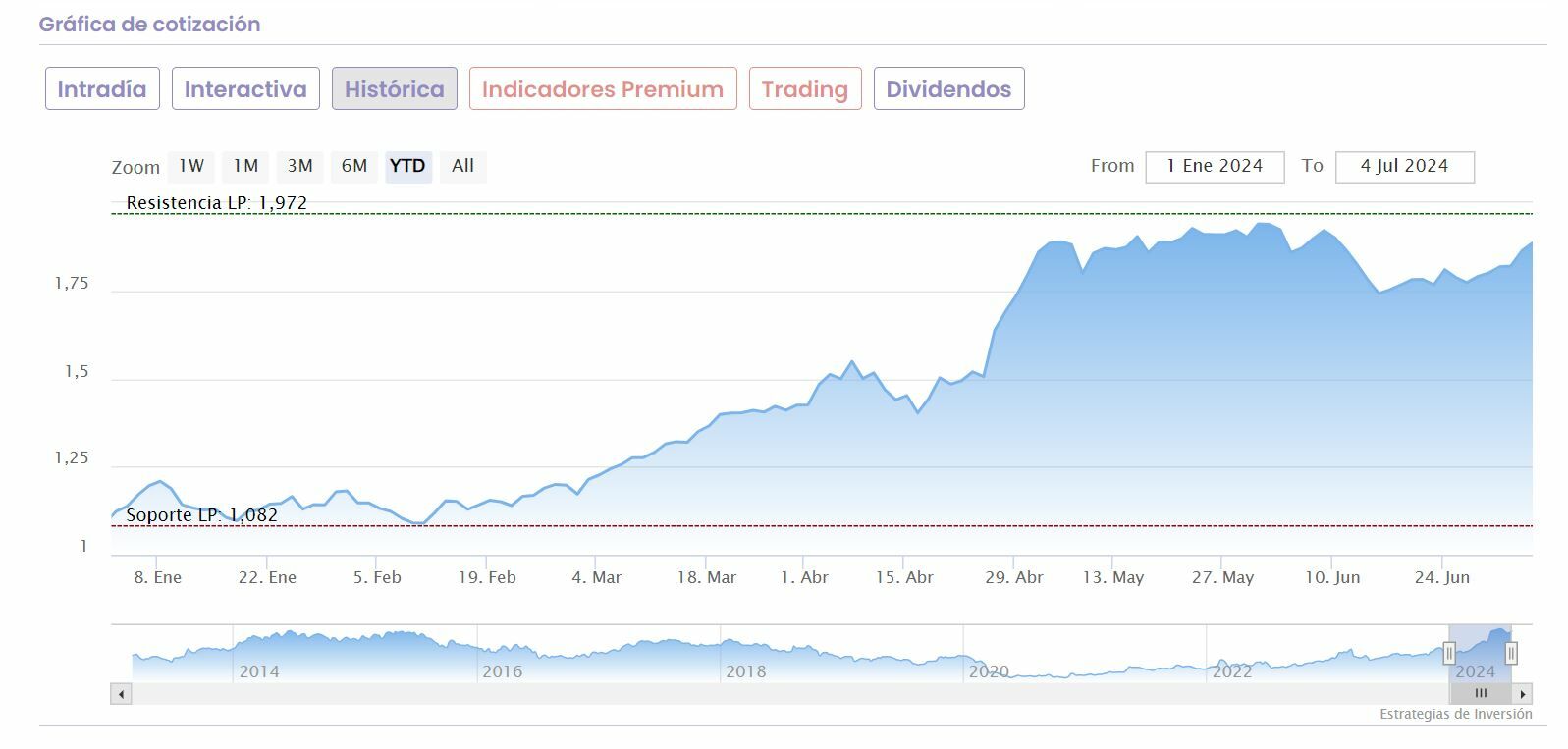Zoom the chart to 3M
The width and height of the screenshot is (1568, 749).
[300, 166]
